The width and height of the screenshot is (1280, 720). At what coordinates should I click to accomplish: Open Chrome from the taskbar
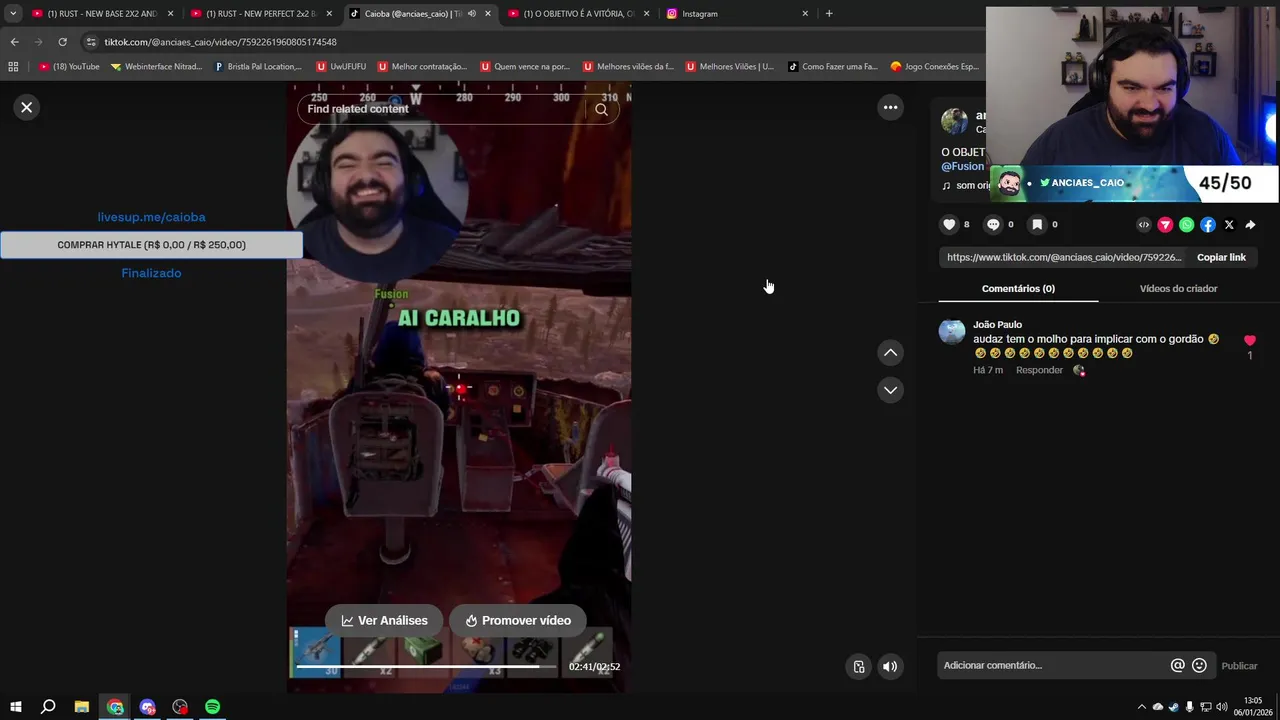tap(115, 707)
